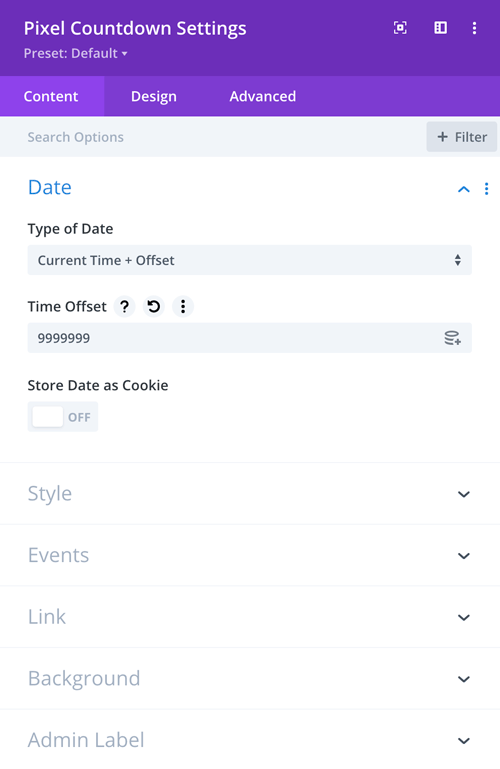500x769 pixels.
Task: Click the Time Offset help question icon
Action: tap(125, 307)
